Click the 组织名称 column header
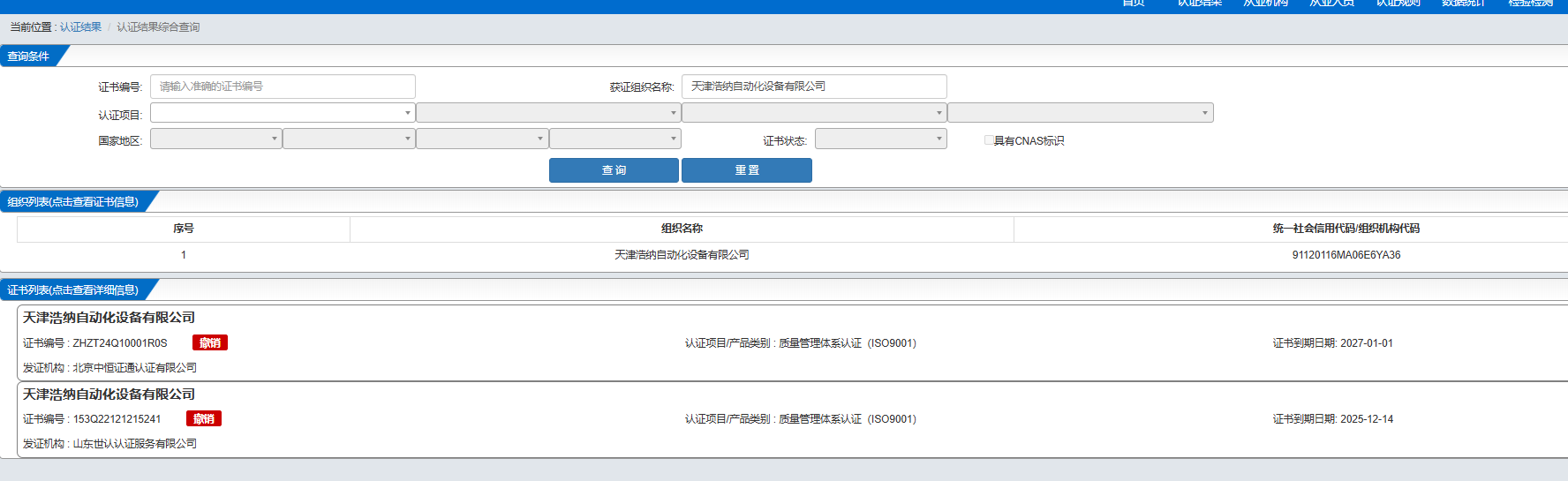 coord(682,229)
